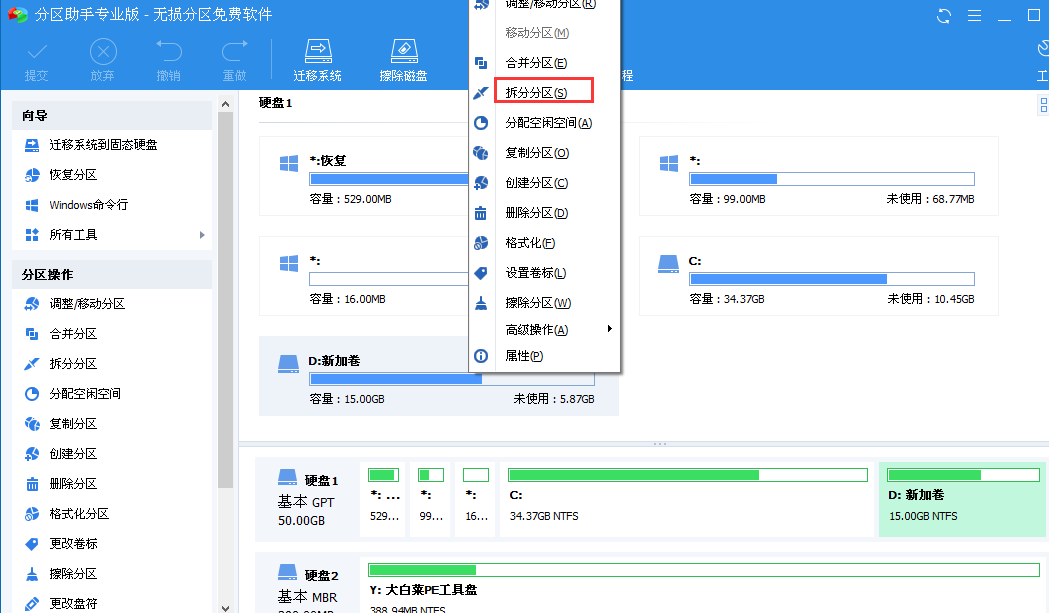
Task: Click 格式化分区 icon in sidebar
Action: tap(32, 514)
